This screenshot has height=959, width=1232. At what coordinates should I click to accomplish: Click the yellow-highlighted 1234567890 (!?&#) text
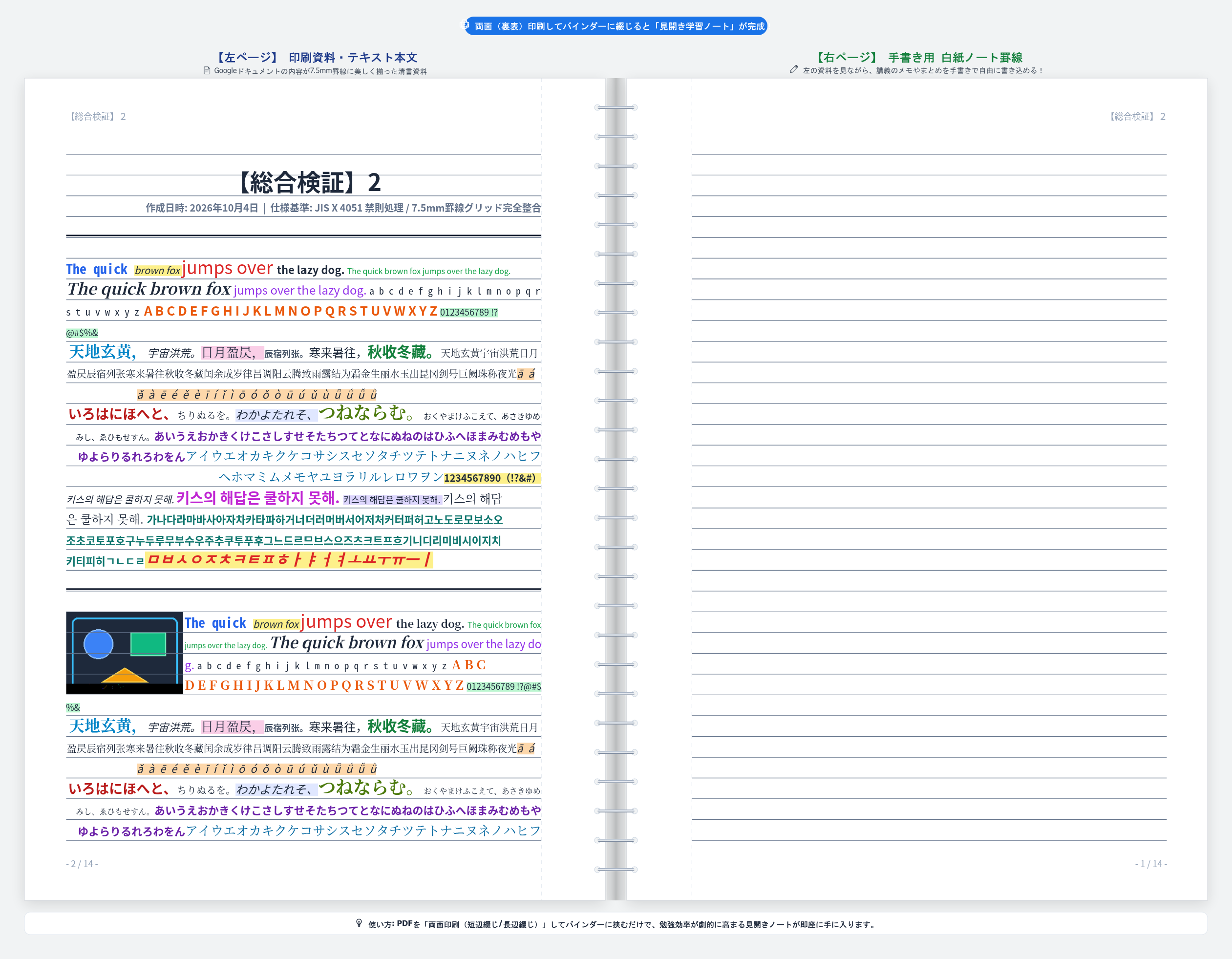click(x=492, y=478)
